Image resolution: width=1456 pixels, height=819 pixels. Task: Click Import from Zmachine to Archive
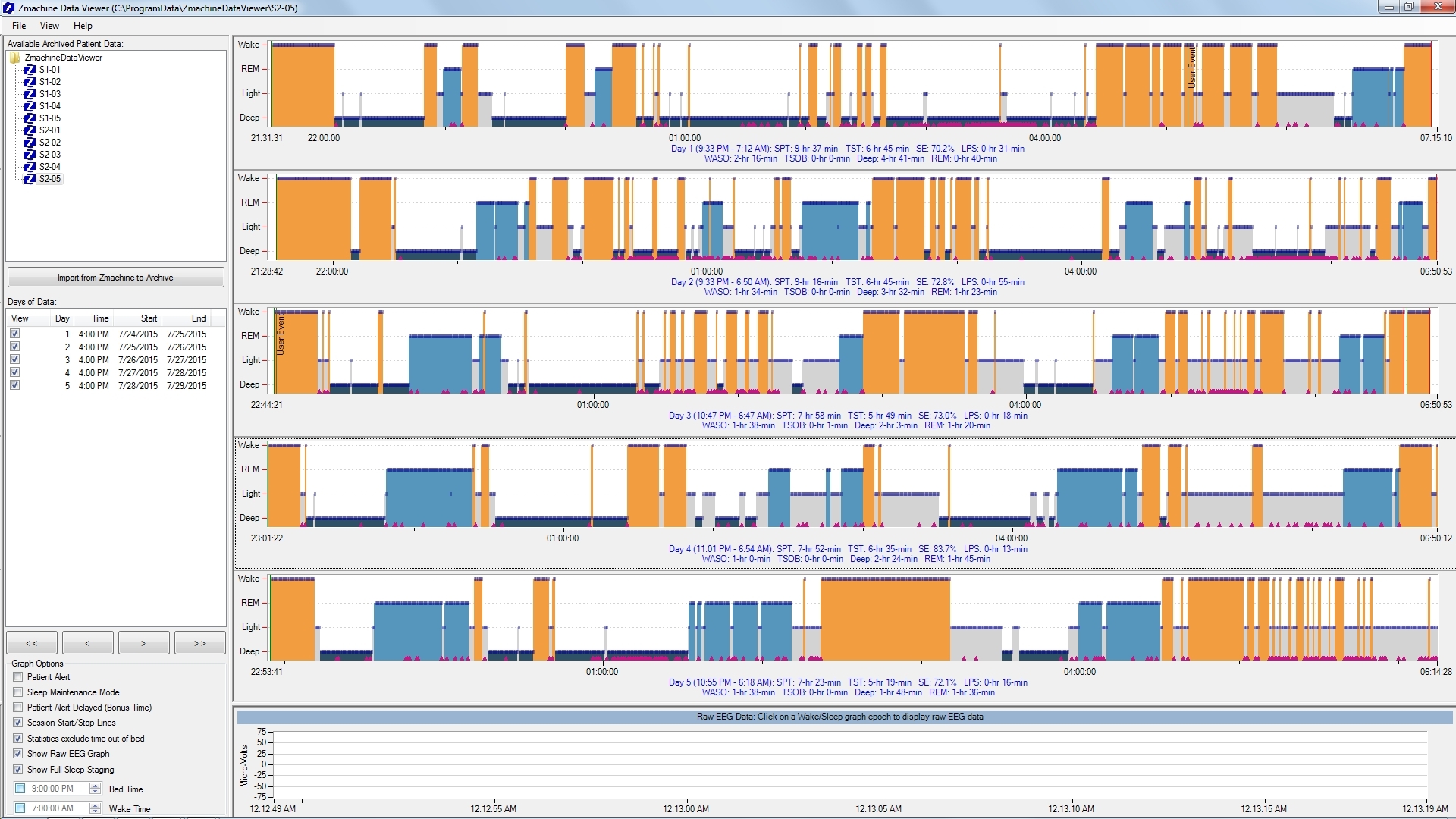[115, 278]
